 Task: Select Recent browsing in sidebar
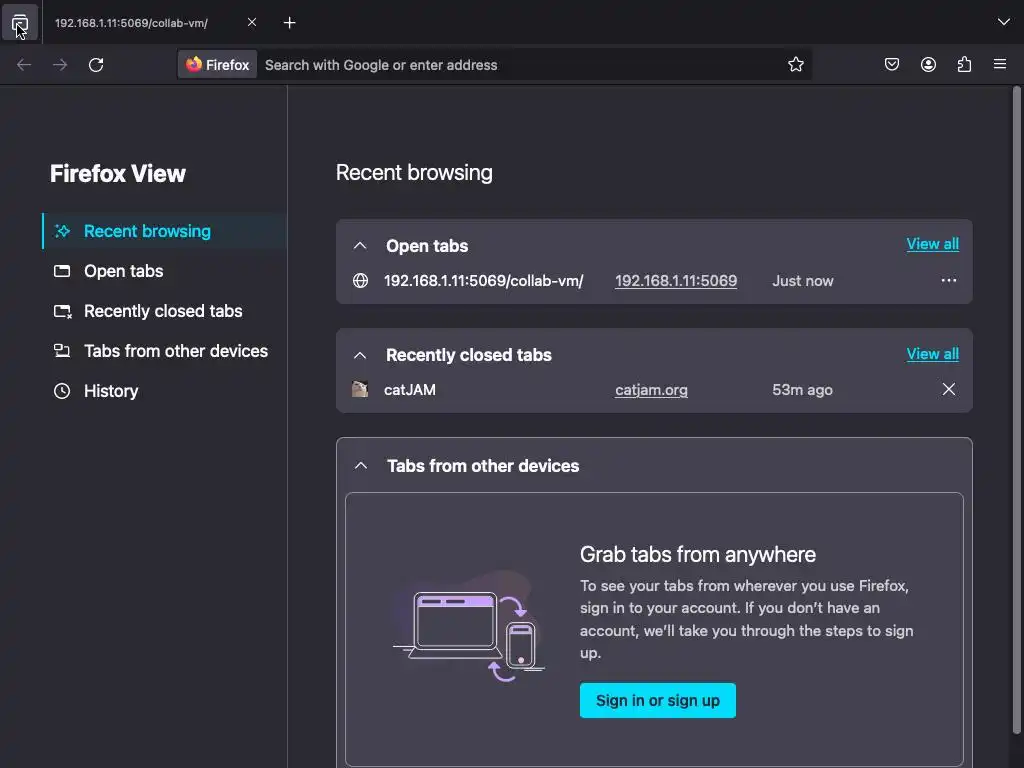165,231
